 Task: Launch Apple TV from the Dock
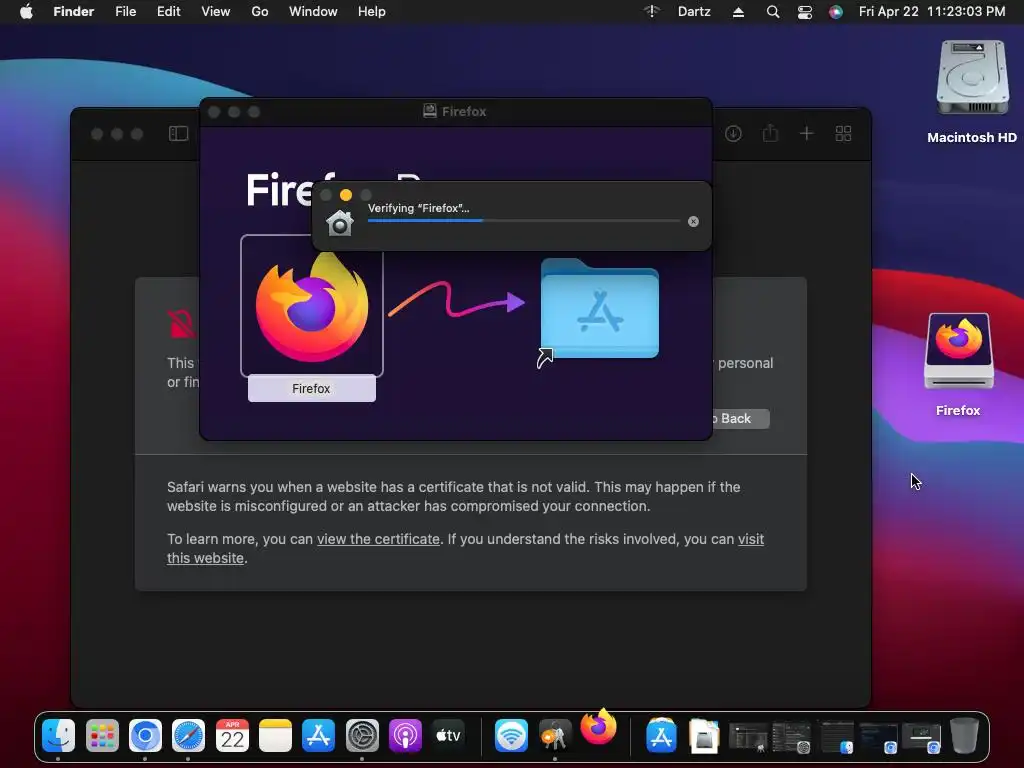449,736
